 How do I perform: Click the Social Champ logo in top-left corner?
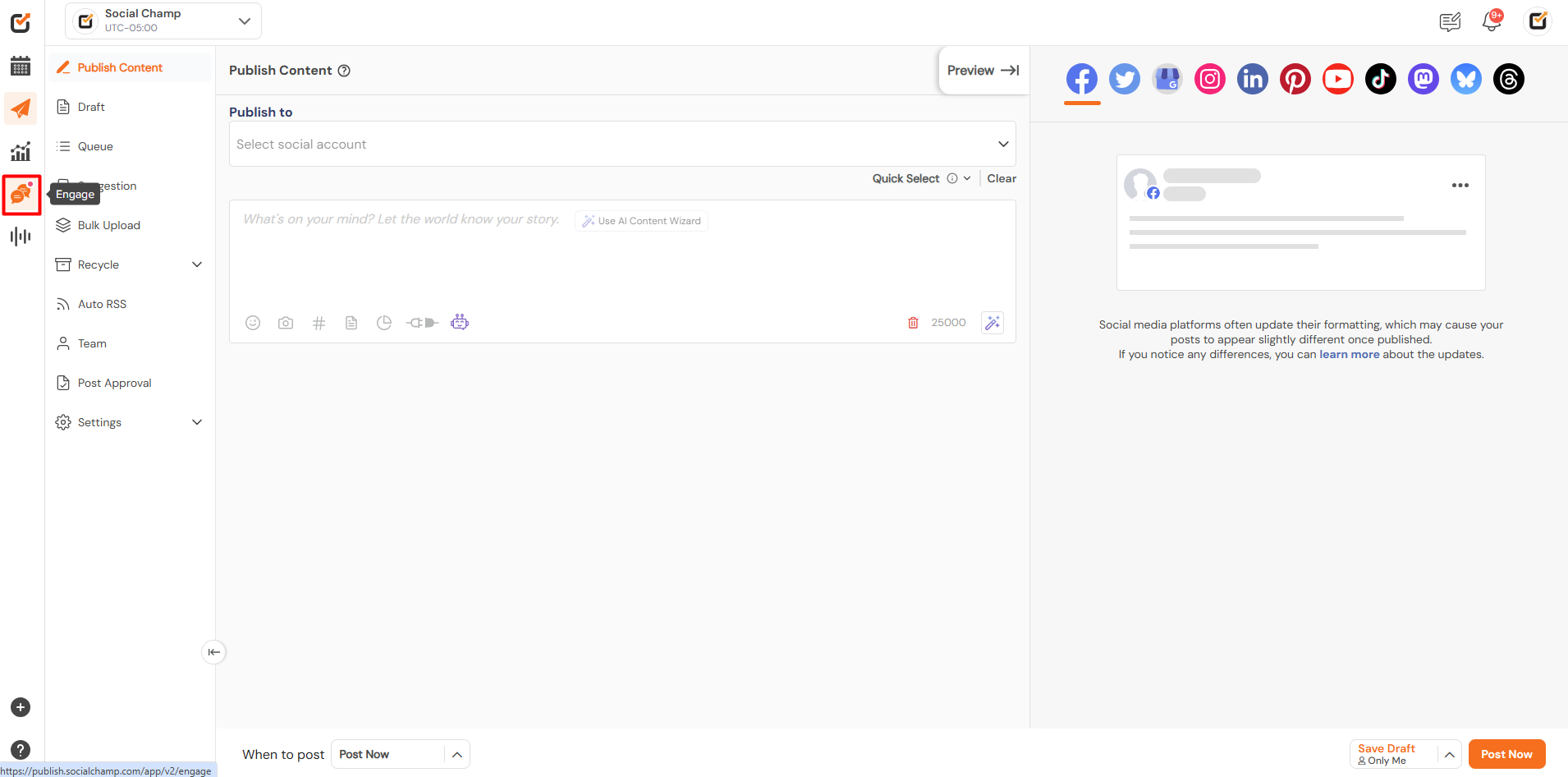tap(21, 22)
